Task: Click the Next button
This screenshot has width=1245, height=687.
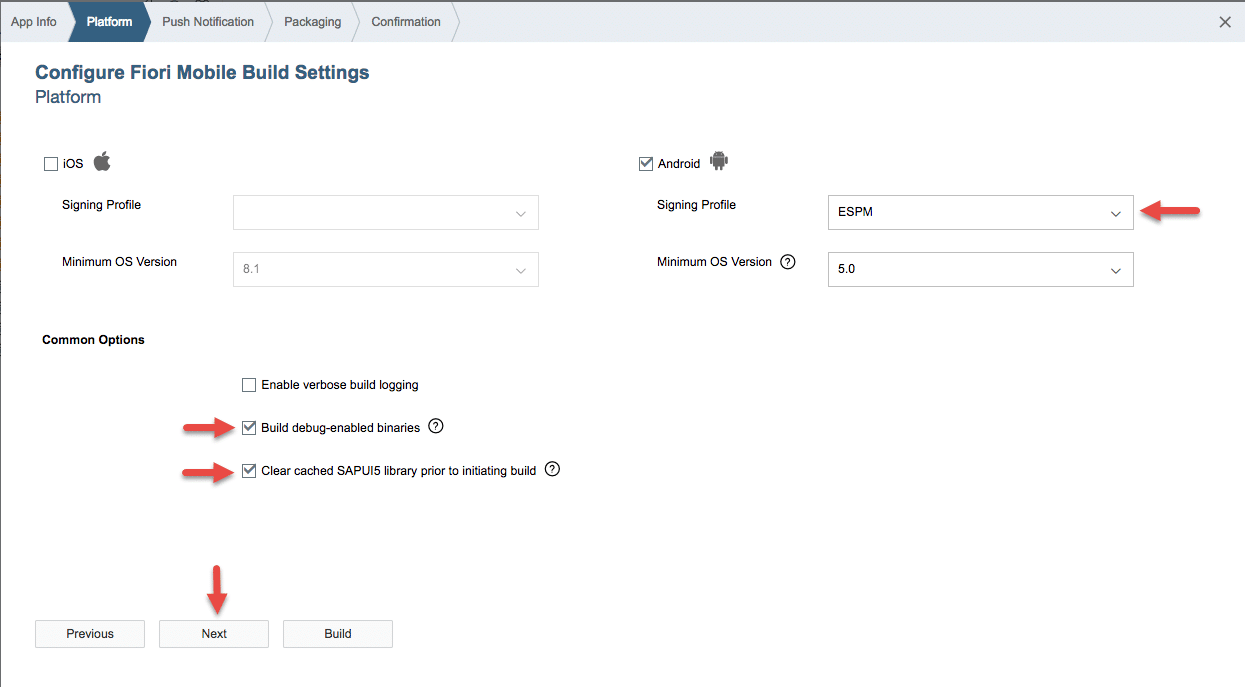Action: click(214, 634)
